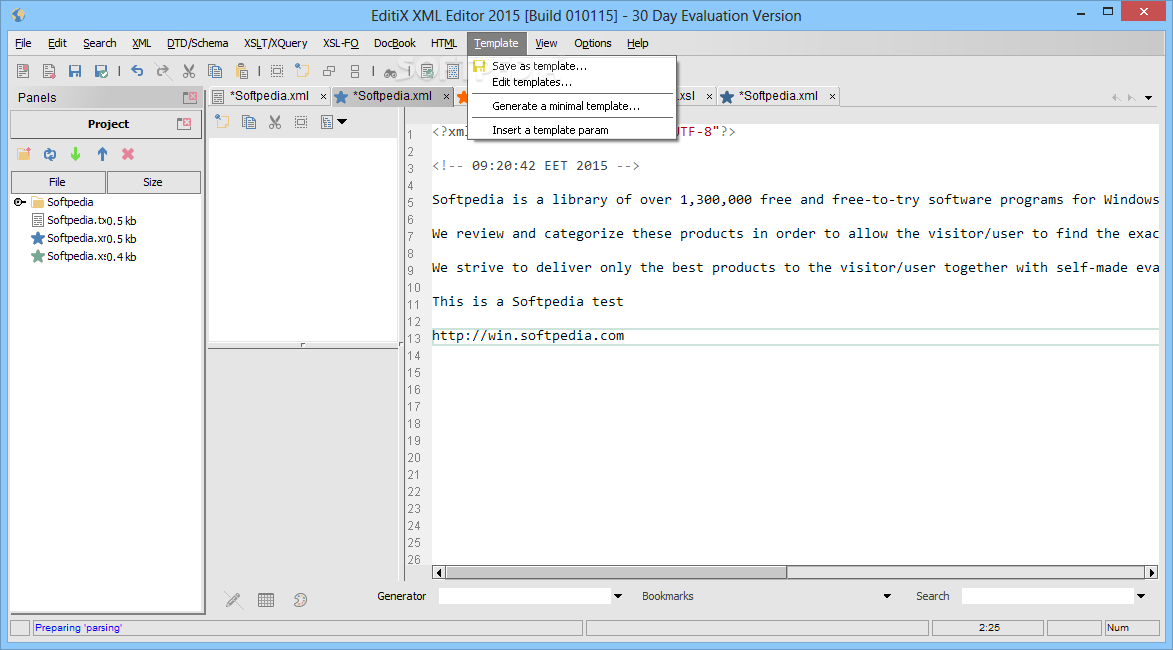The image size is (1173, 650).
Task: Click the blue up arrow icon
Action: point(102,154)
